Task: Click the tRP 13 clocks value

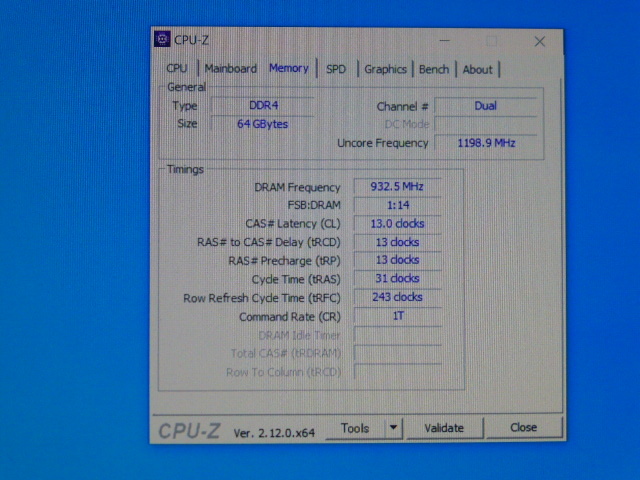Action: pyautogui.click(x=397, y=260)
